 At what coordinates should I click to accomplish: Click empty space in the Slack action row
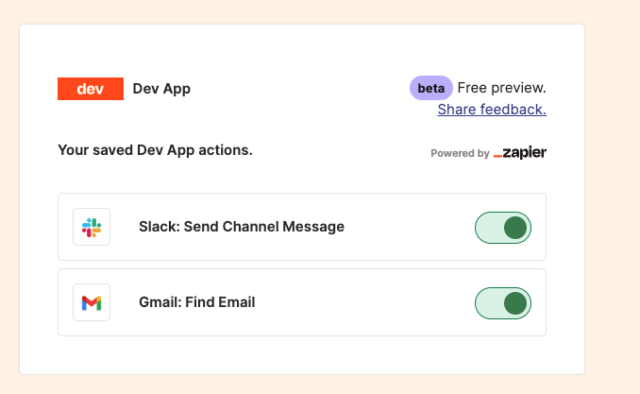tap(408, 227)
